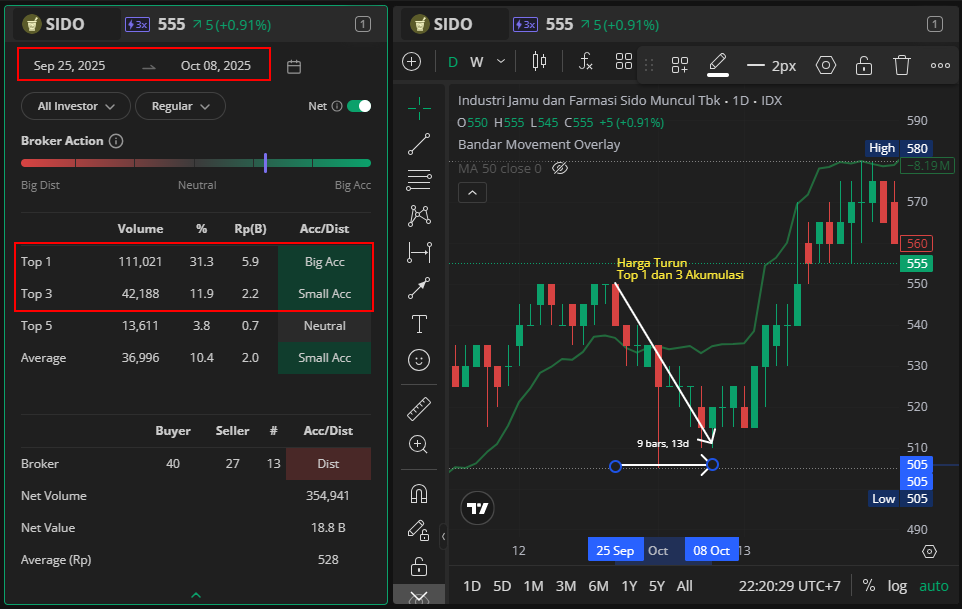Click the left endpoint handle of date range
This screenshot has width=962, height=609.
(x=615, y=466)
